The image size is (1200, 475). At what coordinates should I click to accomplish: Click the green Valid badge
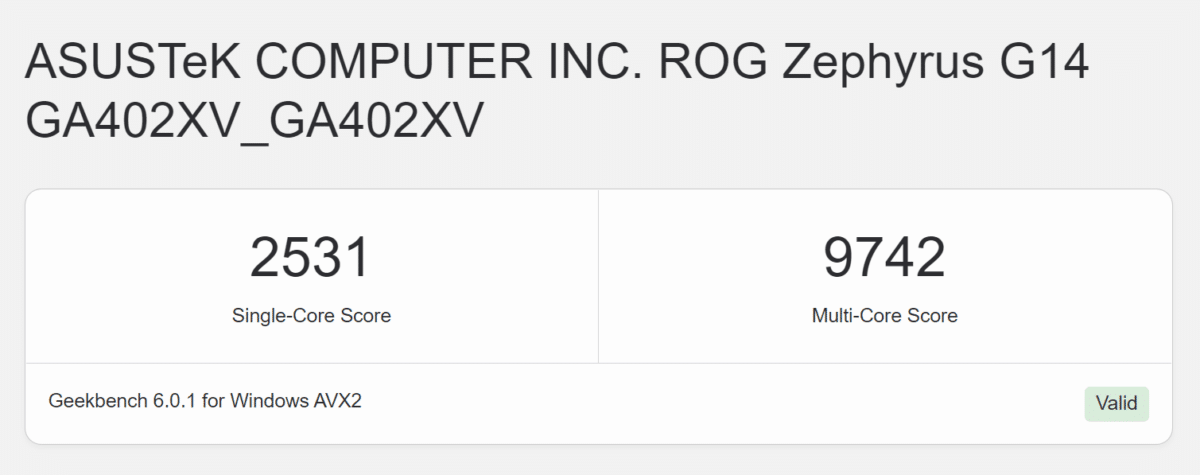coord(1117,403)
